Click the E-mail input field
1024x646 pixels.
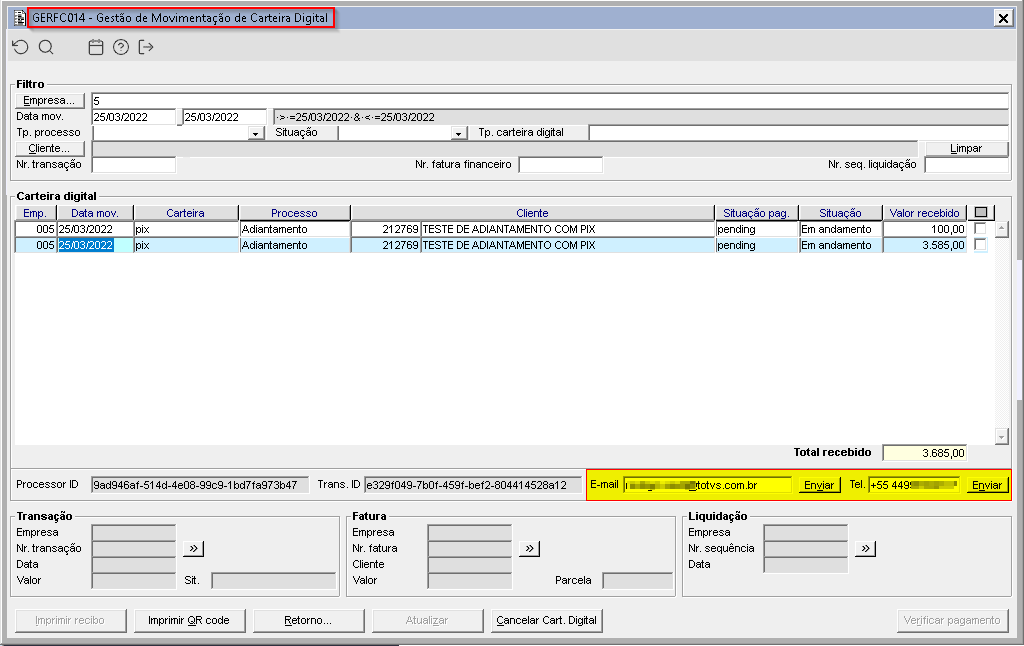pyautogui.click(x=707, y=485)
